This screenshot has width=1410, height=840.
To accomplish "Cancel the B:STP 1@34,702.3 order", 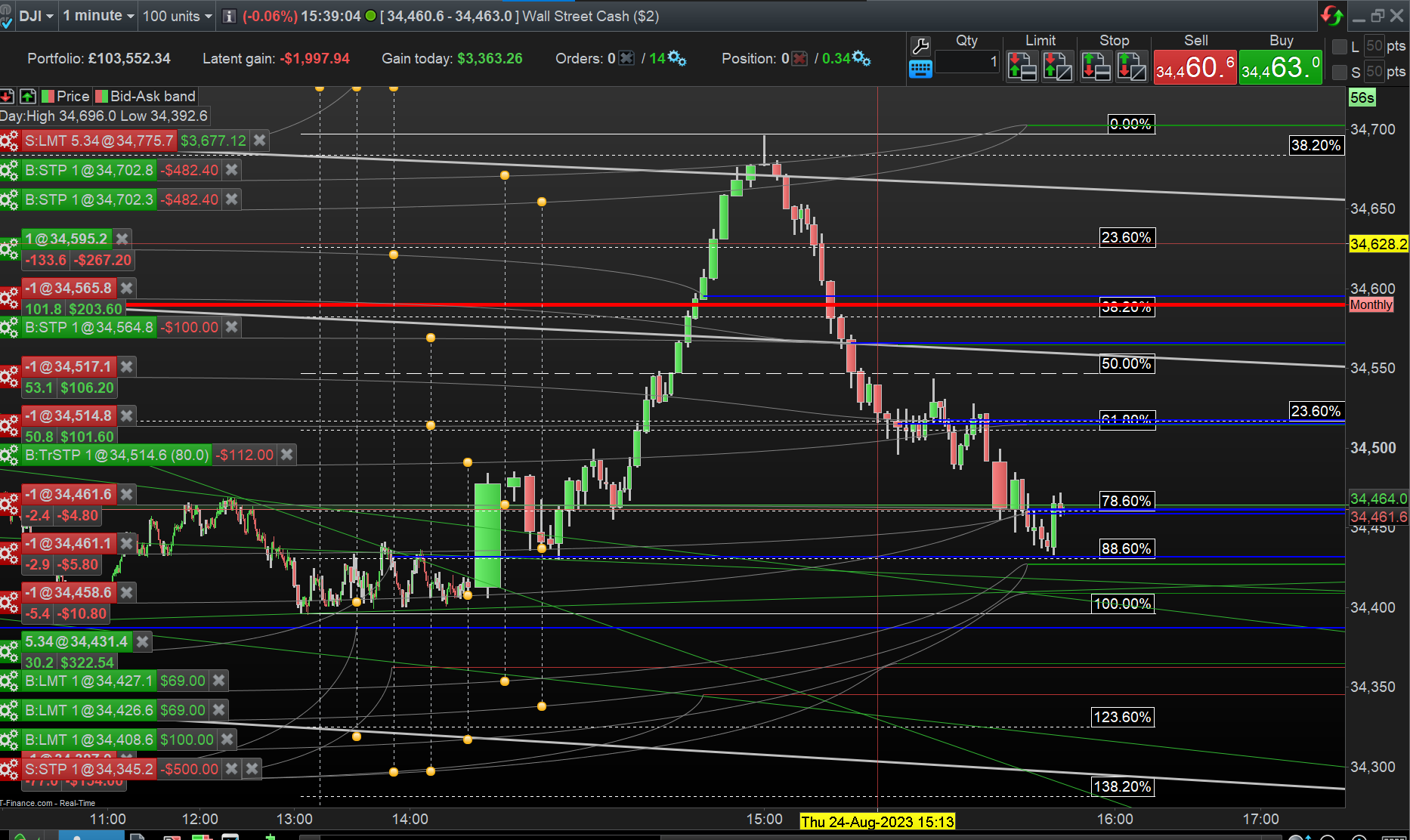I will click(x=232, y=199).
